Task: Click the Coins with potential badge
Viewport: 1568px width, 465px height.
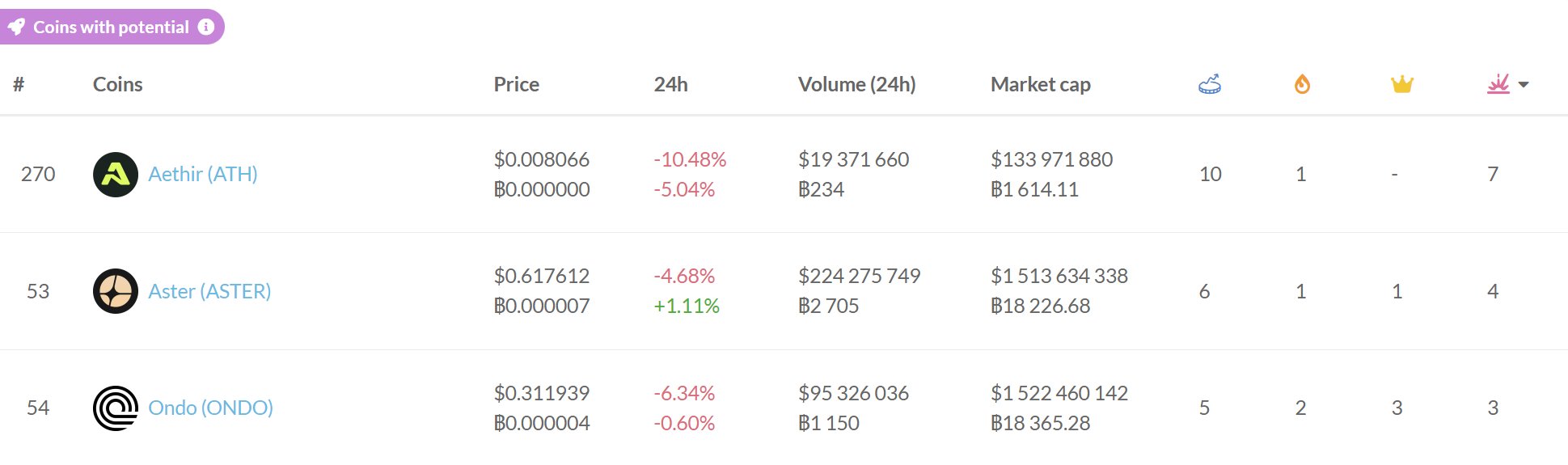Action: [x=111, y=27]
